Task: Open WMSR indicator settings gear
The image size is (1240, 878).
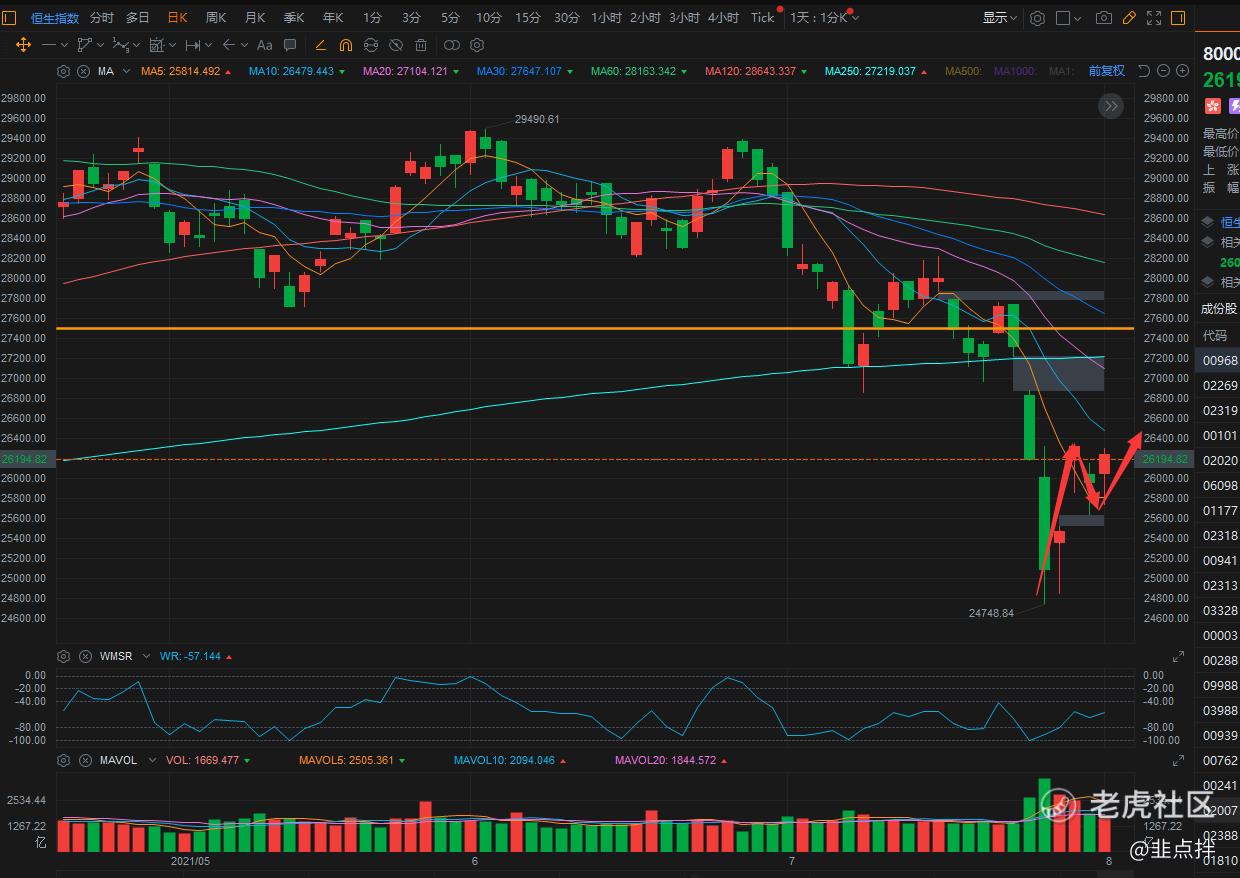Action: tap(63, 656)
